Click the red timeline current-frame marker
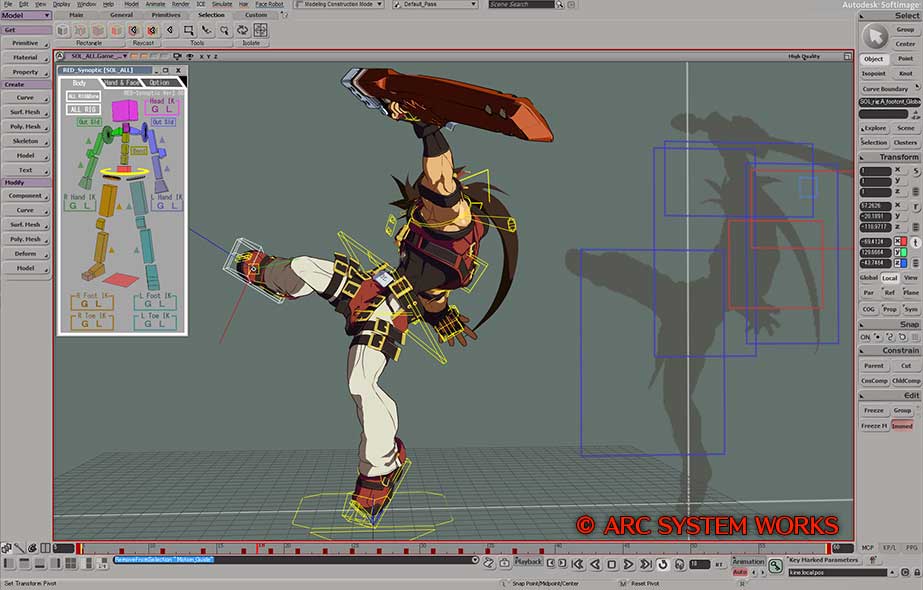This screenshot has width=923, height=590. coord(257,549)
